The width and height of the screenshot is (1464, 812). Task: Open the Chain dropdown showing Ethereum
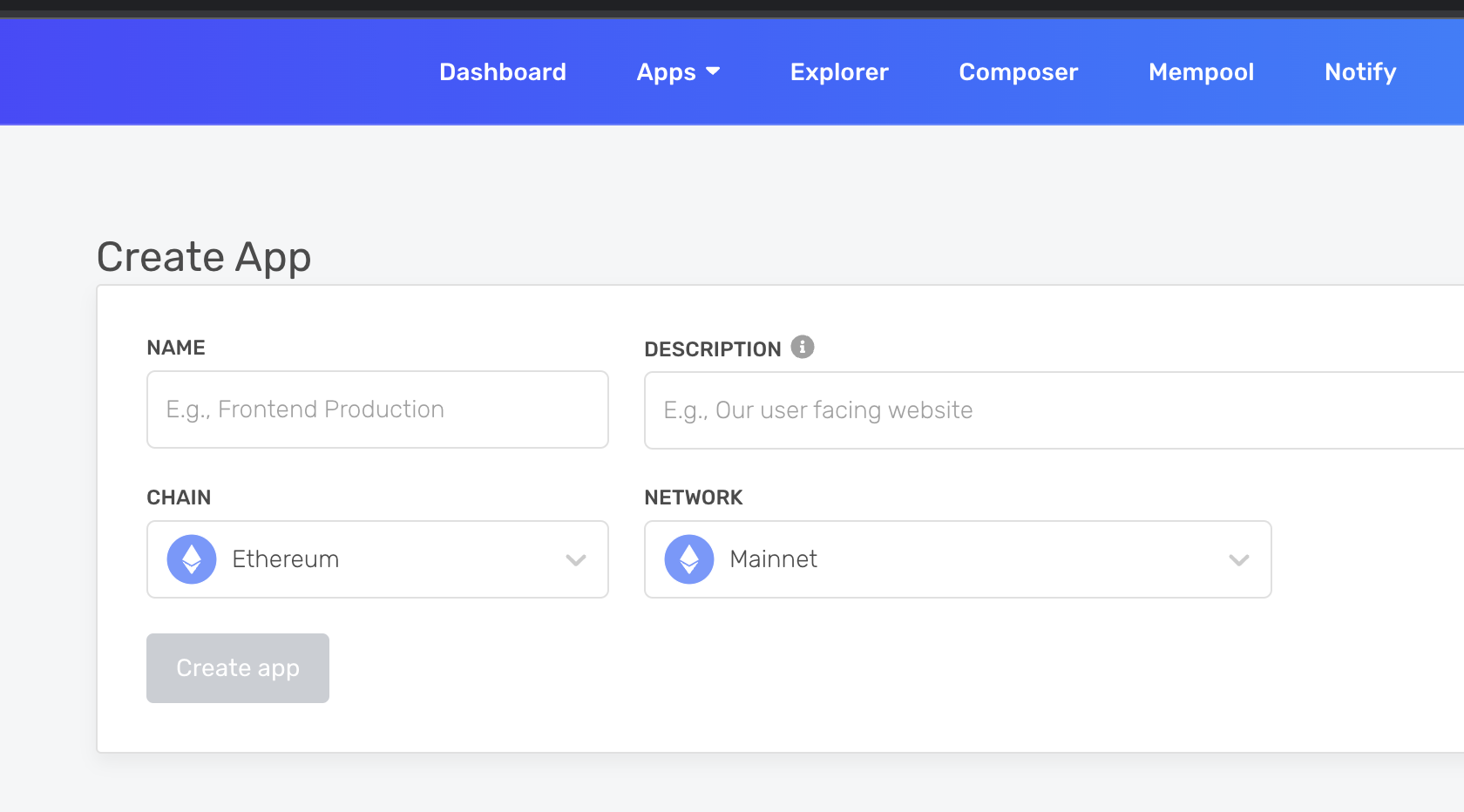pos(377,559)
